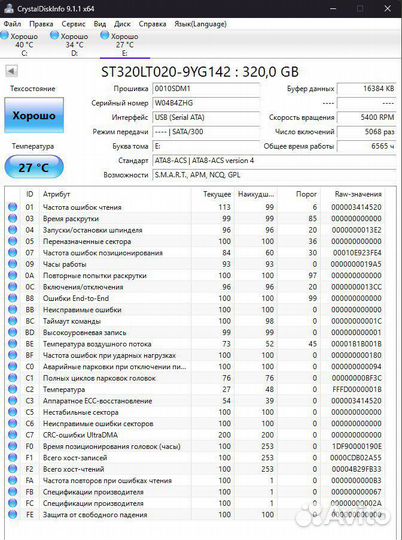Image resolution: width=402 pixels, height=540 pixels.
Task: Click status icon for Переназначенные сектора
Action: point(12,241)
